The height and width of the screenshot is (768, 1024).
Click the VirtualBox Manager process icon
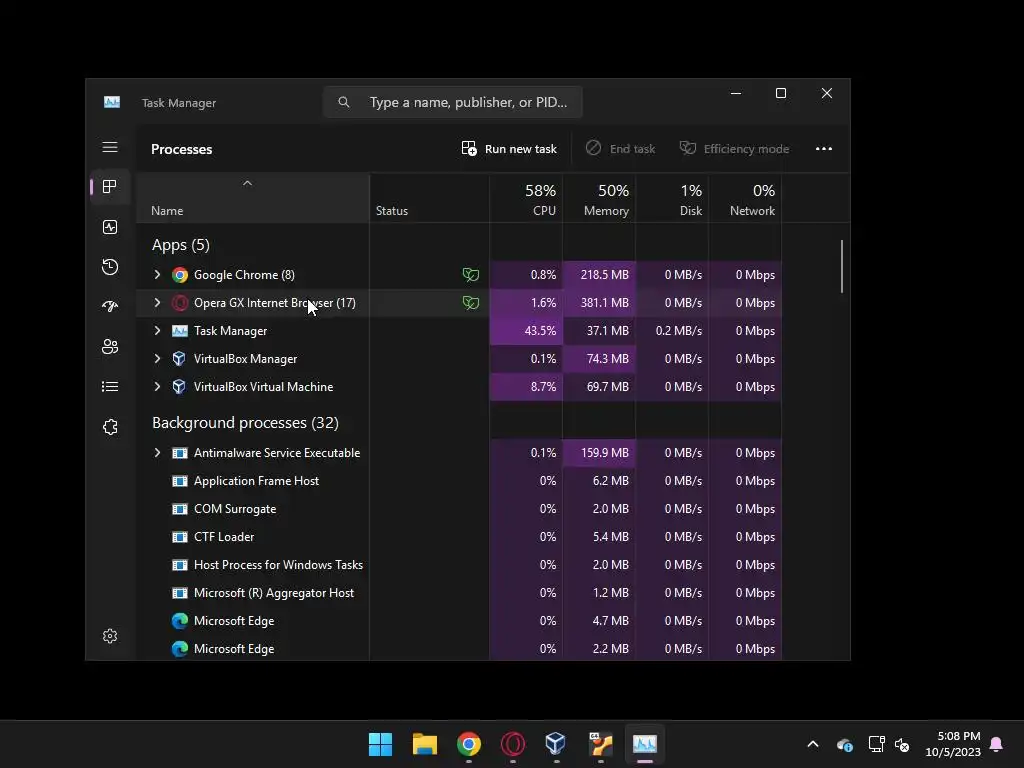pos(179,359)
